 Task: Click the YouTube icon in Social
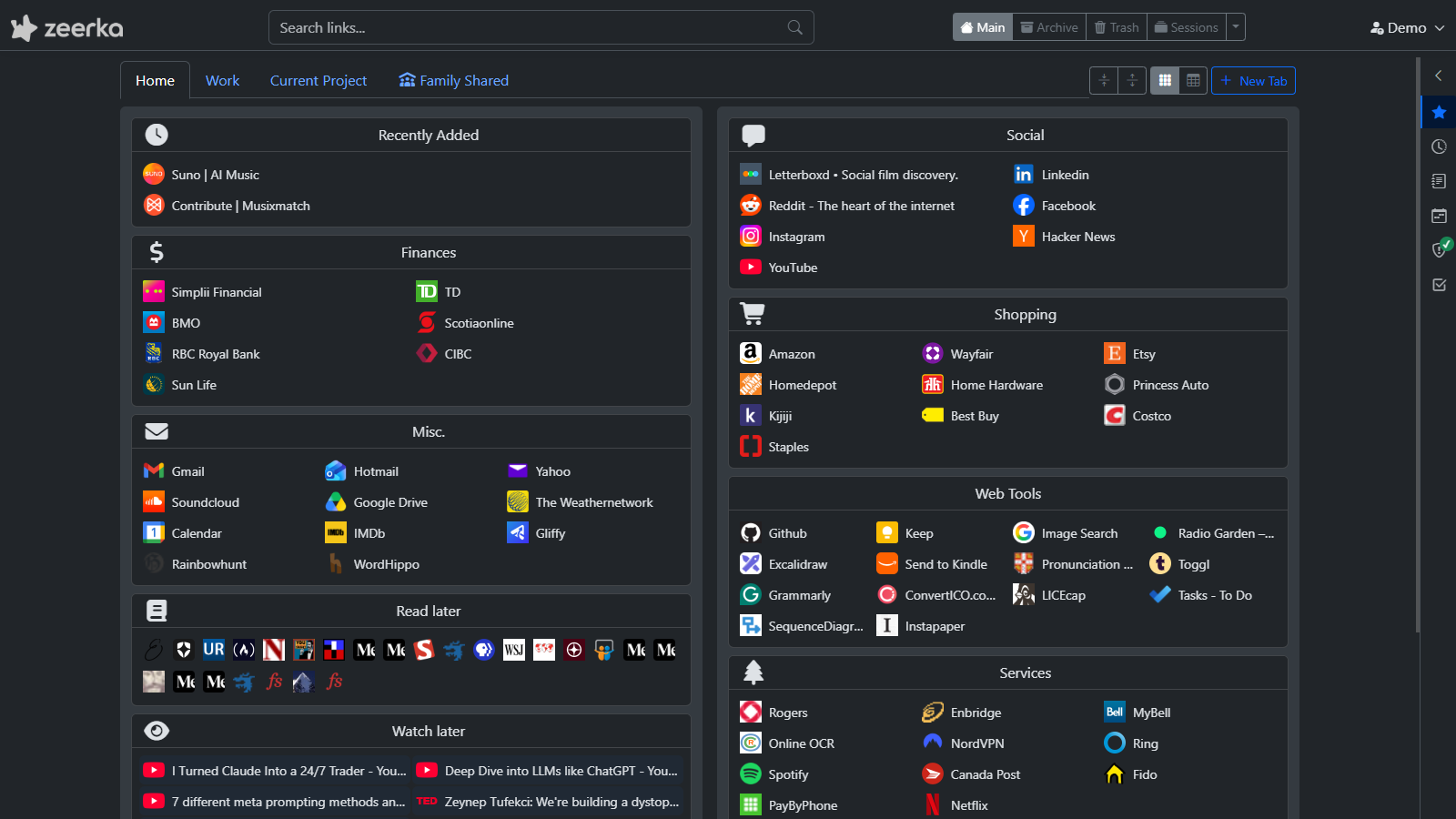751,267
